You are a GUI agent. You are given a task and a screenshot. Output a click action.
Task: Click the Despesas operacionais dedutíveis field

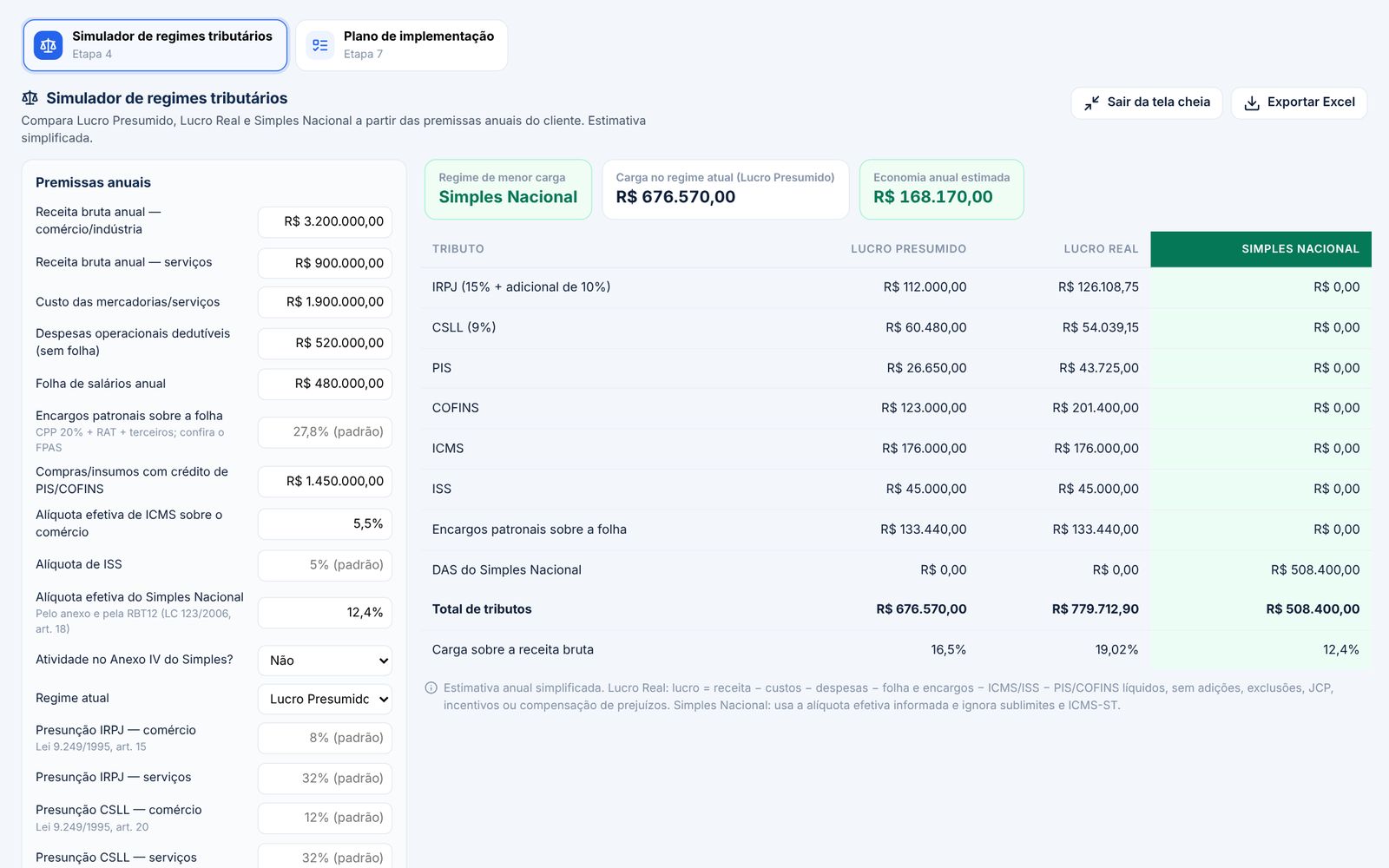coord(325,343)
